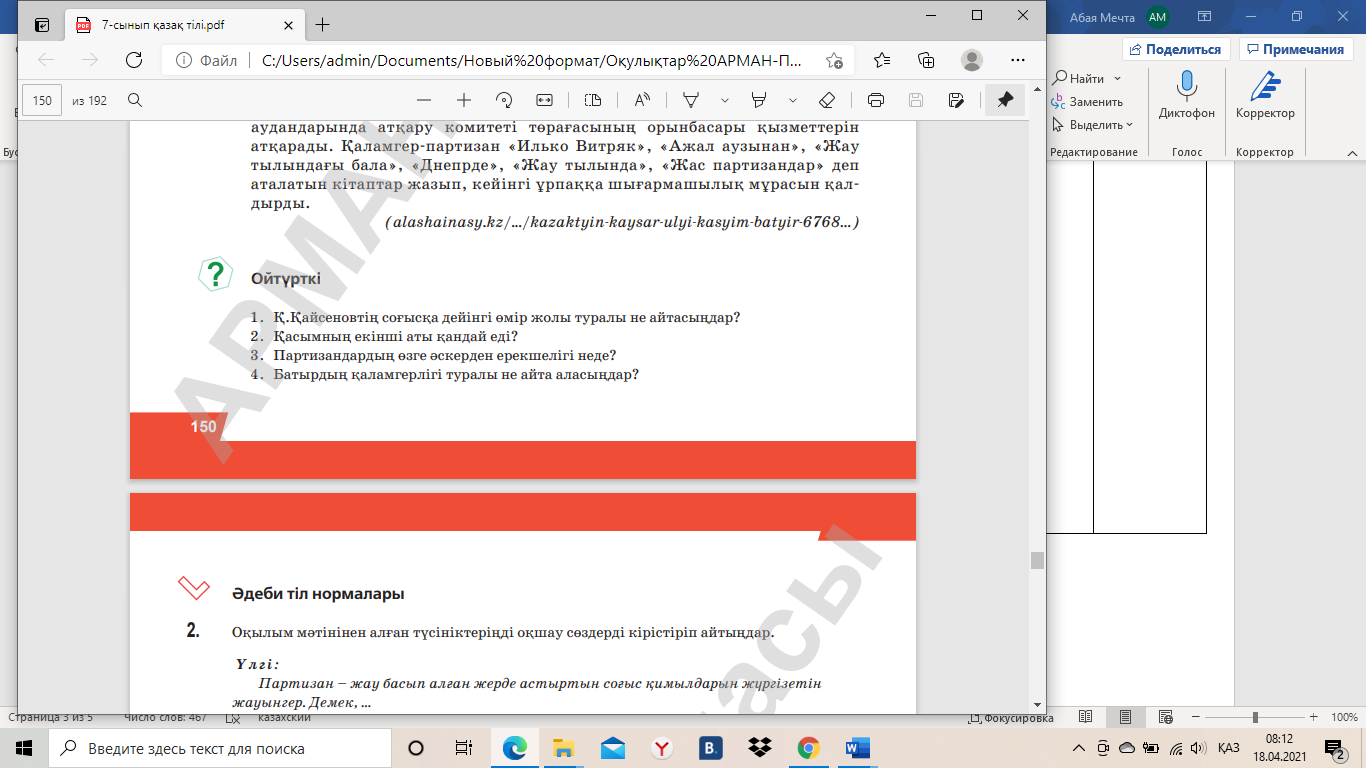
Task: Click Заменить in Word ribbon
Action: click(x=1087, y=101)
